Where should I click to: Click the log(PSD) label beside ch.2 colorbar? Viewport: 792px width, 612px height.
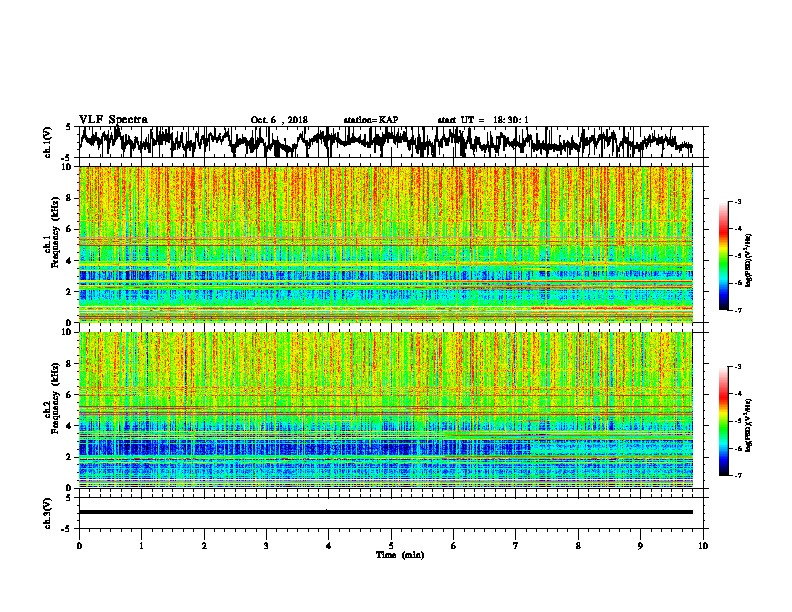tap(749, 425)
